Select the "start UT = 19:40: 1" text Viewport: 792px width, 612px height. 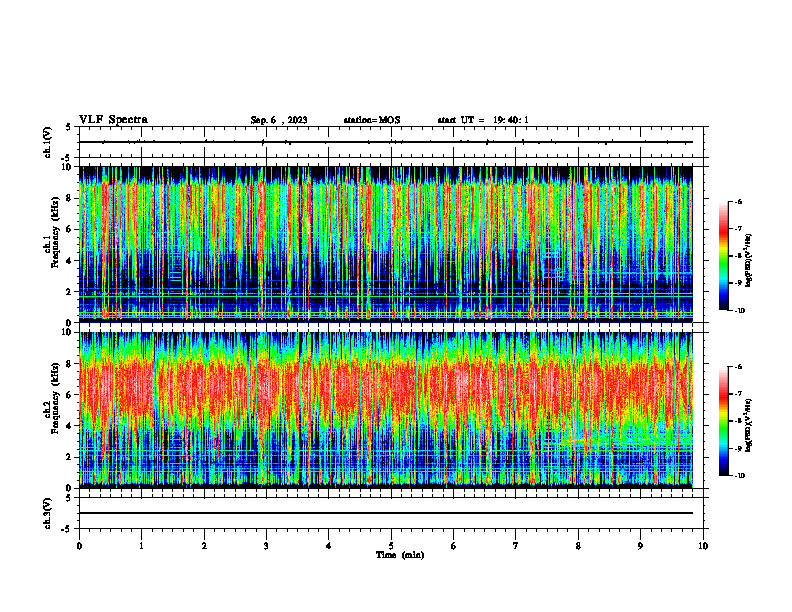point(483,120)
